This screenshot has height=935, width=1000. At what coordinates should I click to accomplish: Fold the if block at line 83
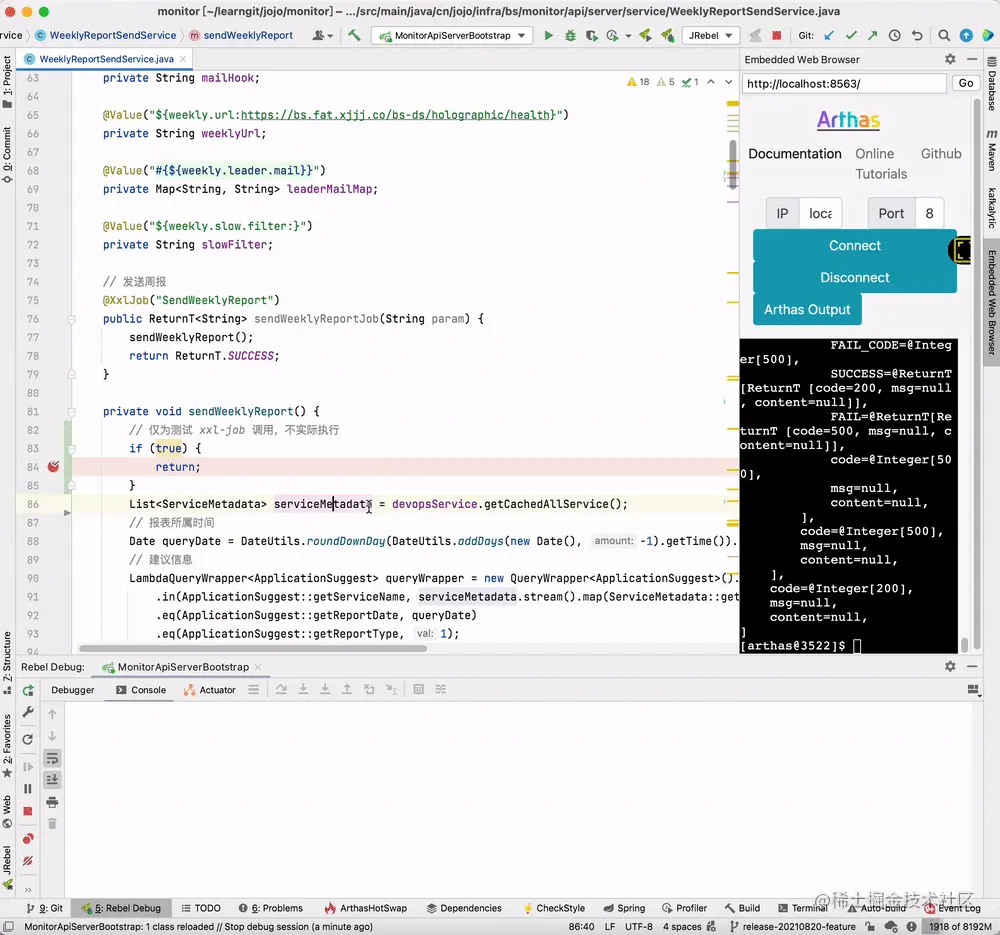pyautogui.click(x=71, y=448)
